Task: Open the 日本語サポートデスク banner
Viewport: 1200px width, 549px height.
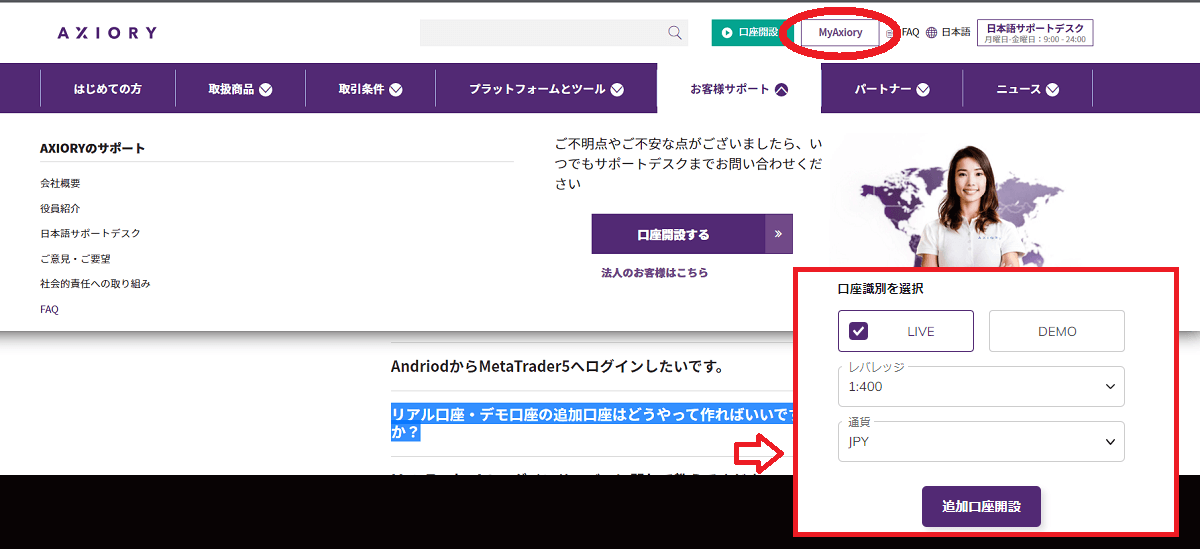Action: [x=1035, y=33]
